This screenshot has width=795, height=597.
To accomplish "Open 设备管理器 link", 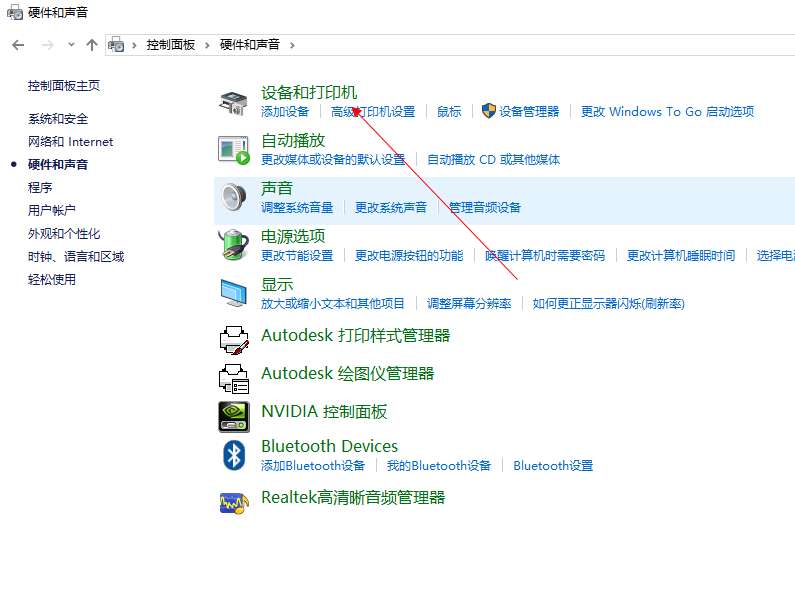I will (x=529, y=112).
